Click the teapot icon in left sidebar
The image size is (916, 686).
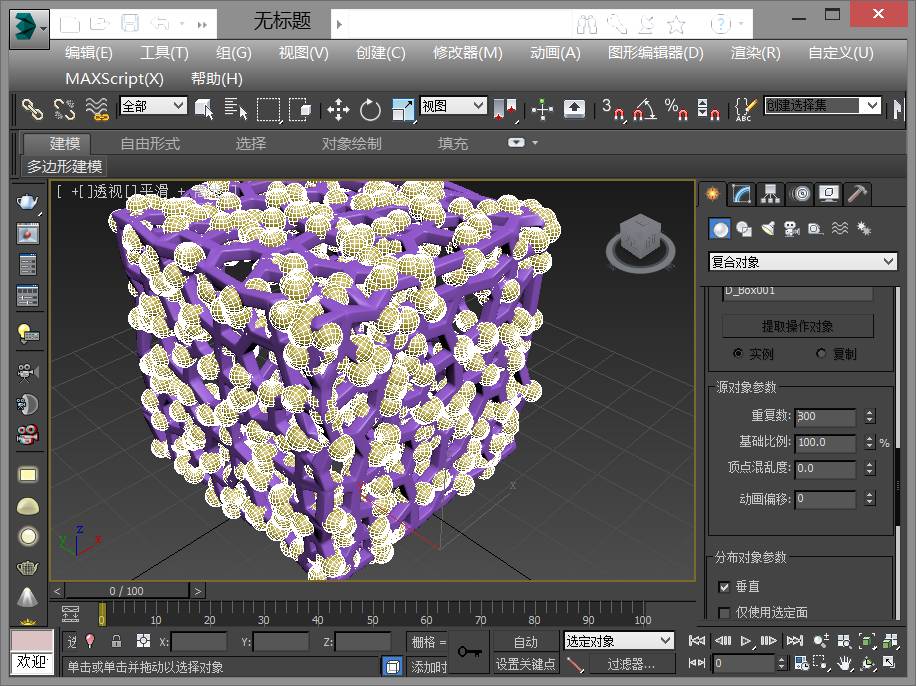coord(27,202)
